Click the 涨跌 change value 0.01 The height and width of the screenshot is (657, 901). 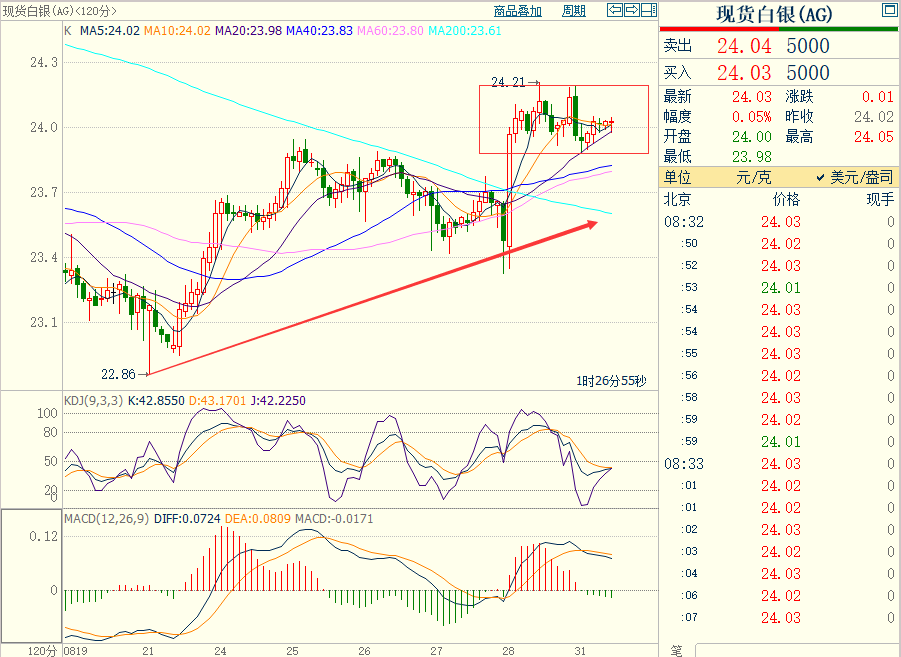[x=877, y=97]
